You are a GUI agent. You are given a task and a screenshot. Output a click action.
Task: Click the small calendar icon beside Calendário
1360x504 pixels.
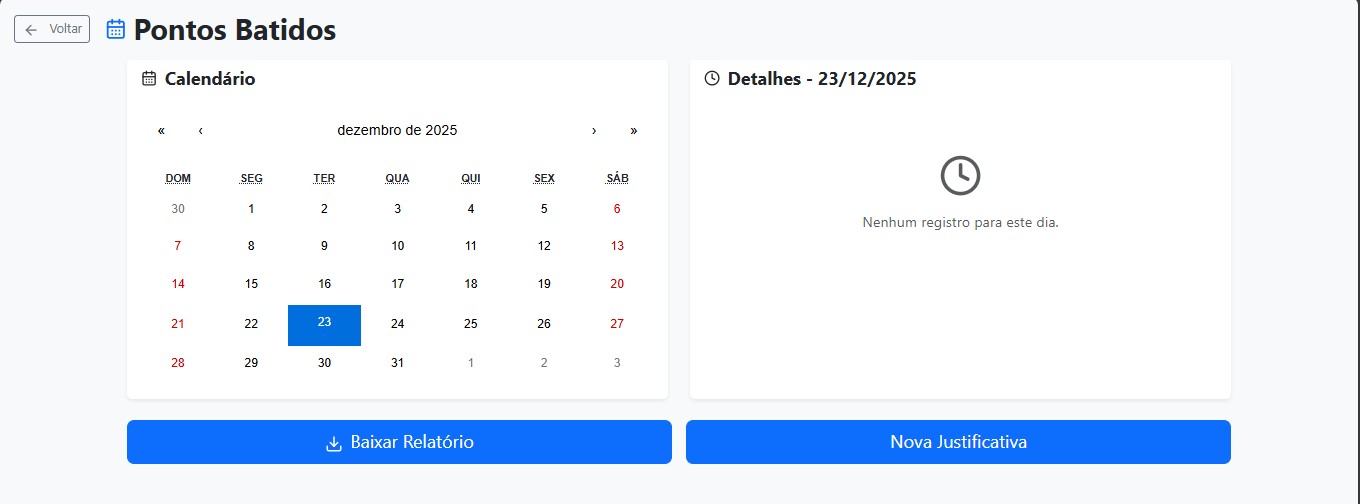tap(149, 79)
